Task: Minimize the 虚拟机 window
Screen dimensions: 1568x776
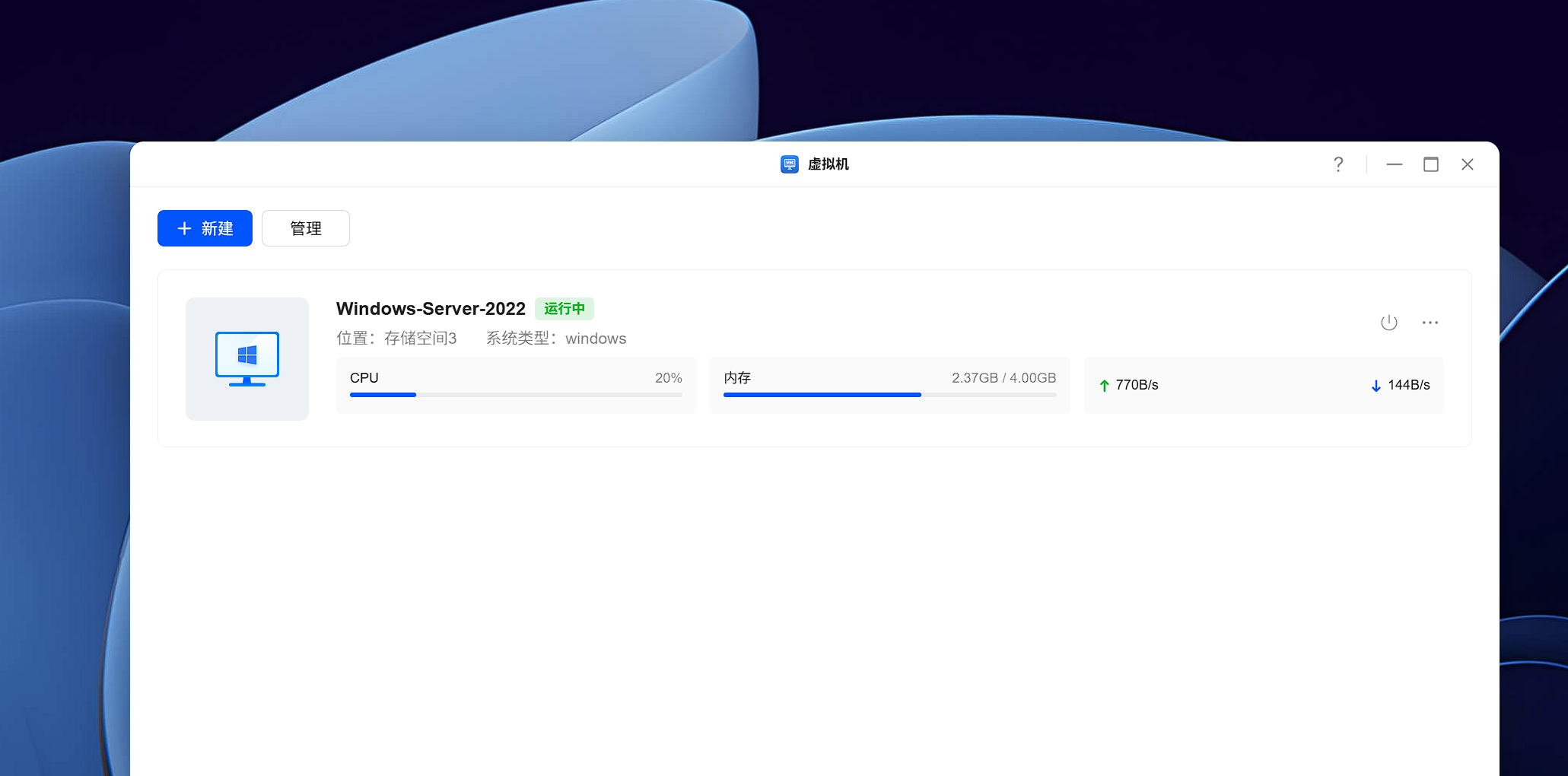Action: (x=1395, y=164)
